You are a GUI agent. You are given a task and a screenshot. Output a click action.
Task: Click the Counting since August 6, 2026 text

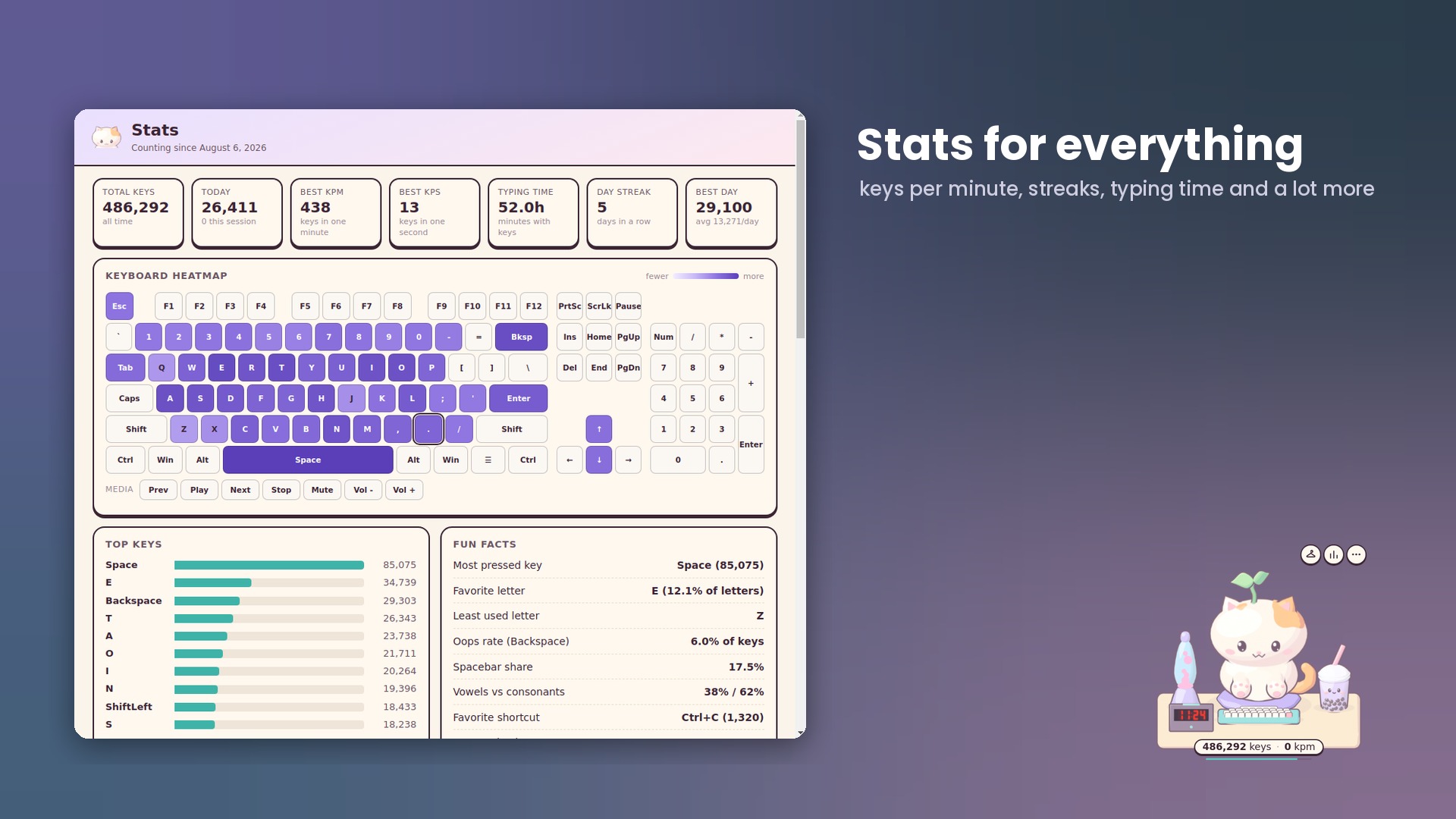199,148
